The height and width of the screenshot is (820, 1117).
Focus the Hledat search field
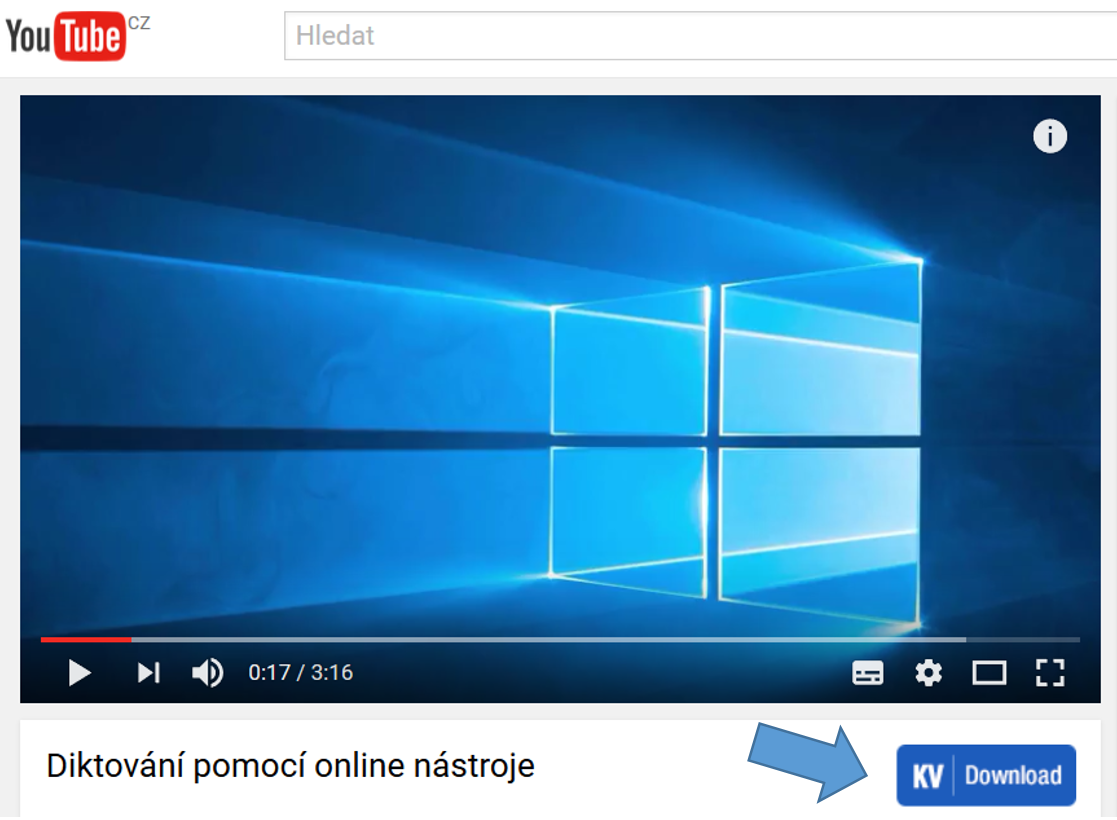(x=700, y=36)
